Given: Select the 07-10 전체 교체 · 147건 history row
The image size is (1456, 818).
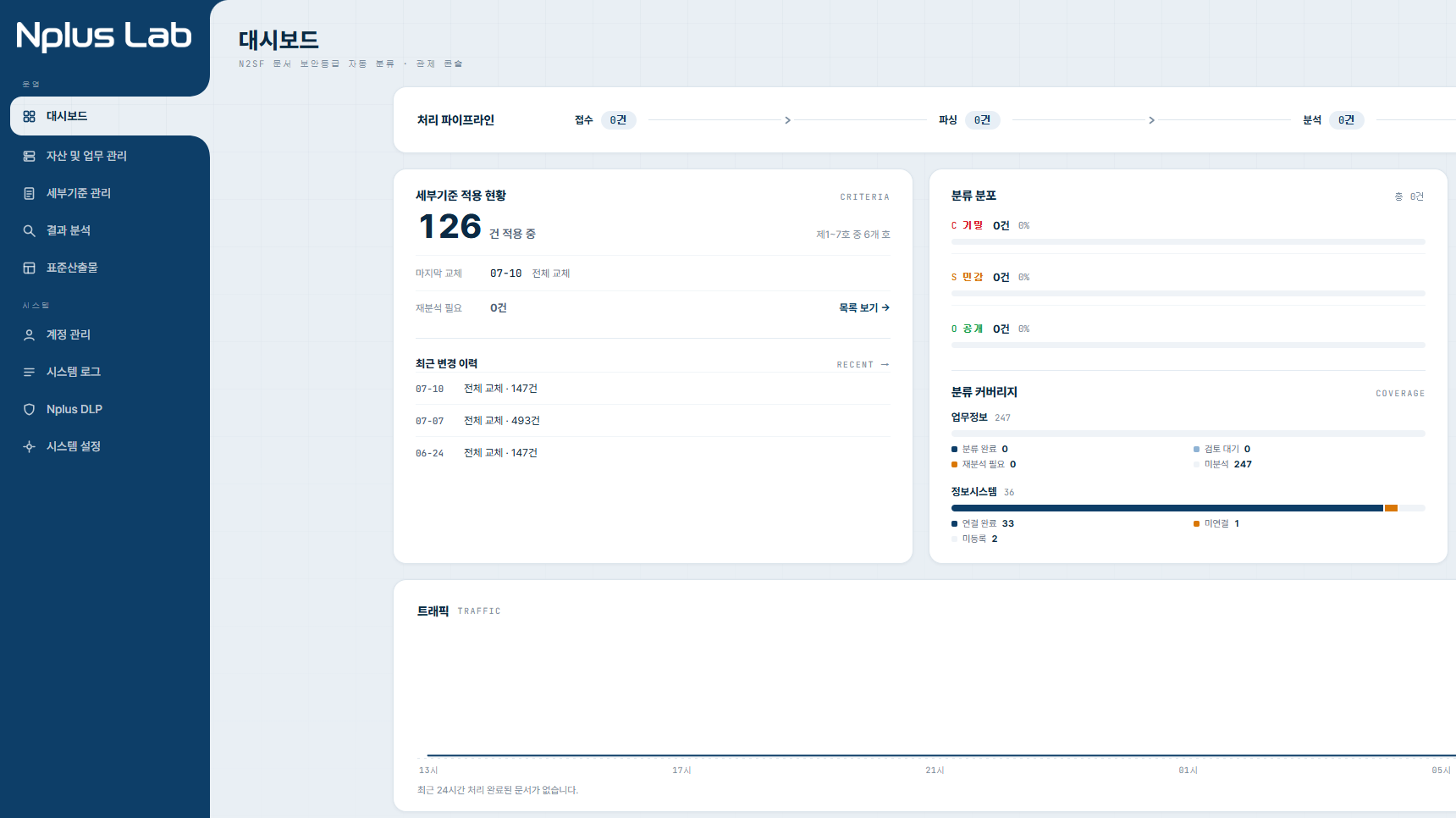Looking at the screenshot, I should coord(653,389).
